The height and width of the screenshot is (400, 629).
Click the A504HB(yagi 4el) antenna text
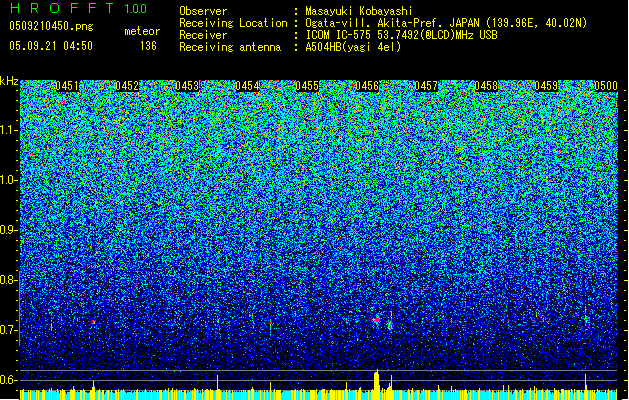(x=353, y=47)
